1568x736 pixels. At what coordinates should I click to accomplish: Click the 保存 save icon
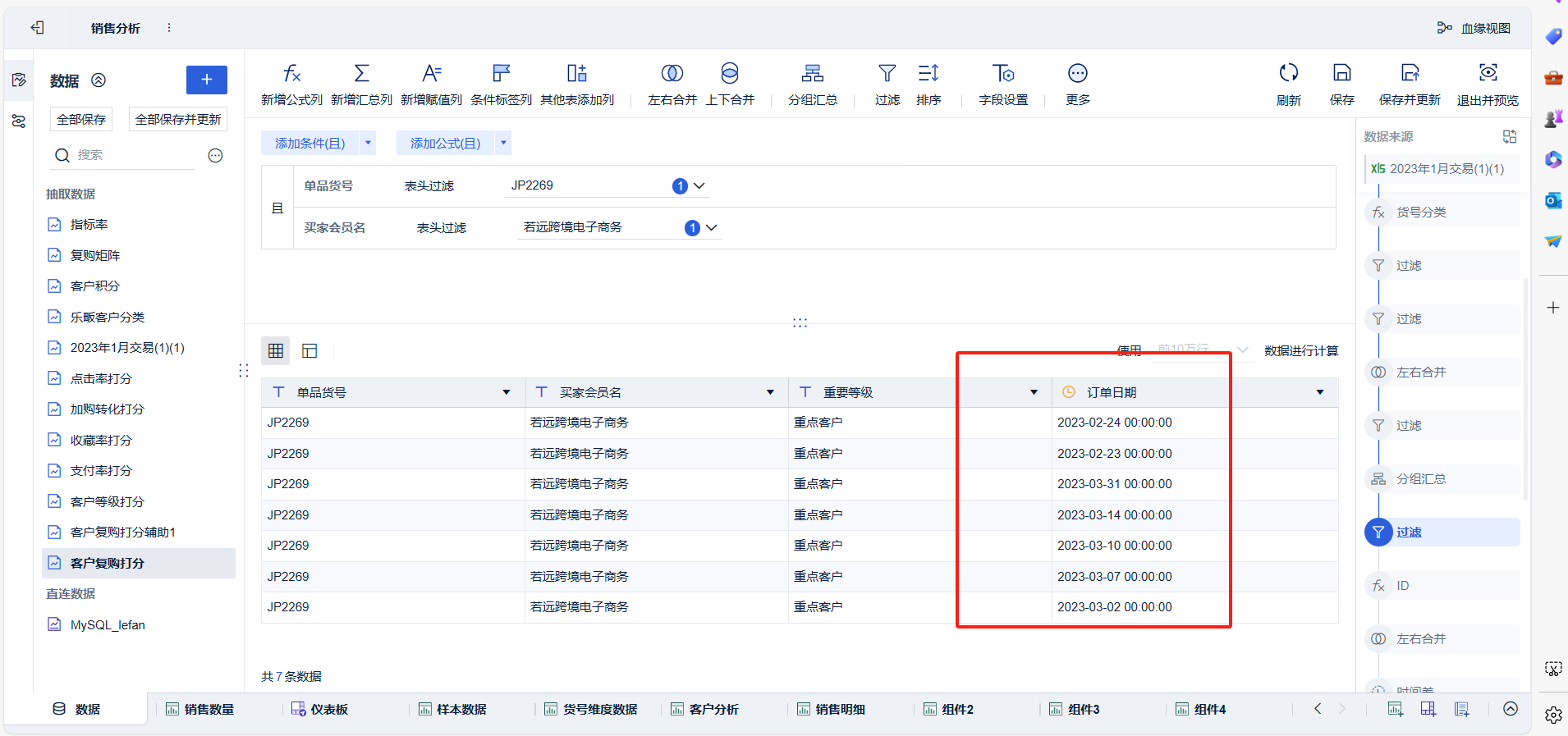click(x=1342, y=73)
